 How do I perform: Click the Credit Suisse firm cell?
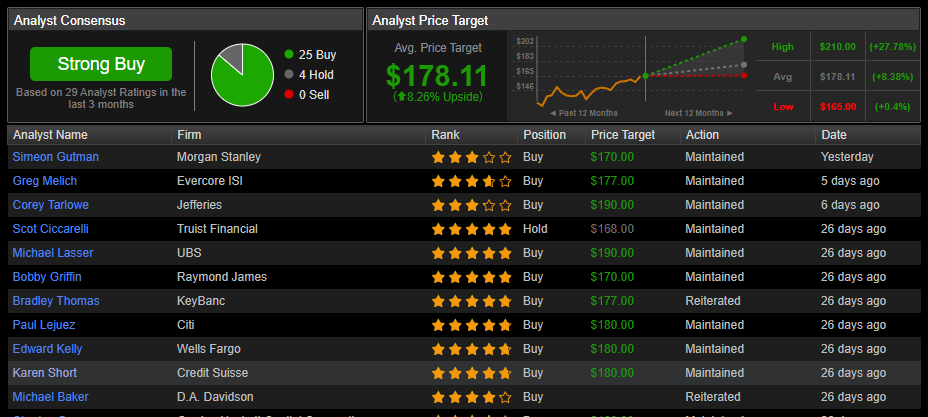coord(212,373)
